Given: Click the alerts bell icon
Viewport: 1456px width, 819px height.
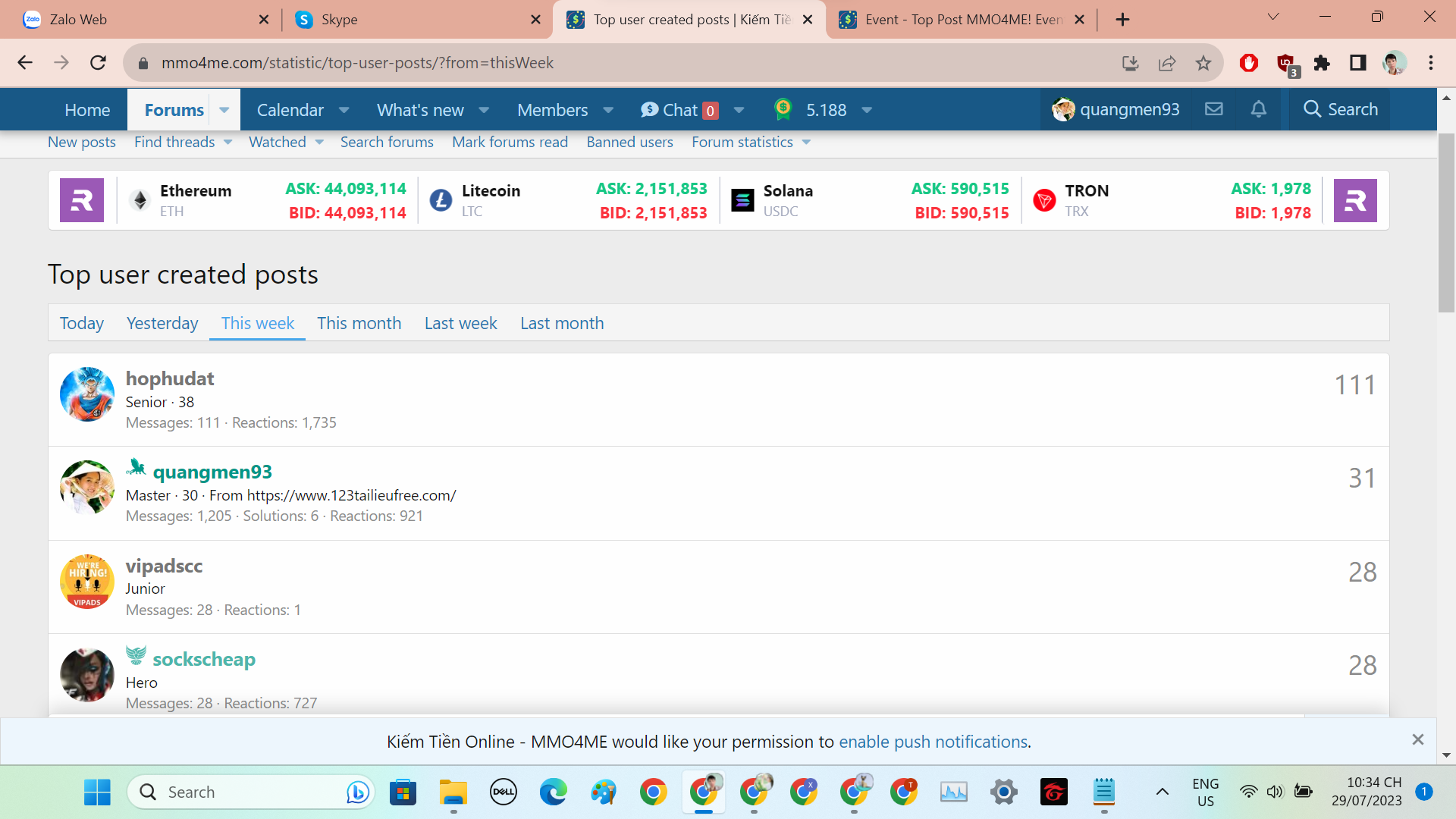Looking at the screenshot, I should [x=1258, y=109].
